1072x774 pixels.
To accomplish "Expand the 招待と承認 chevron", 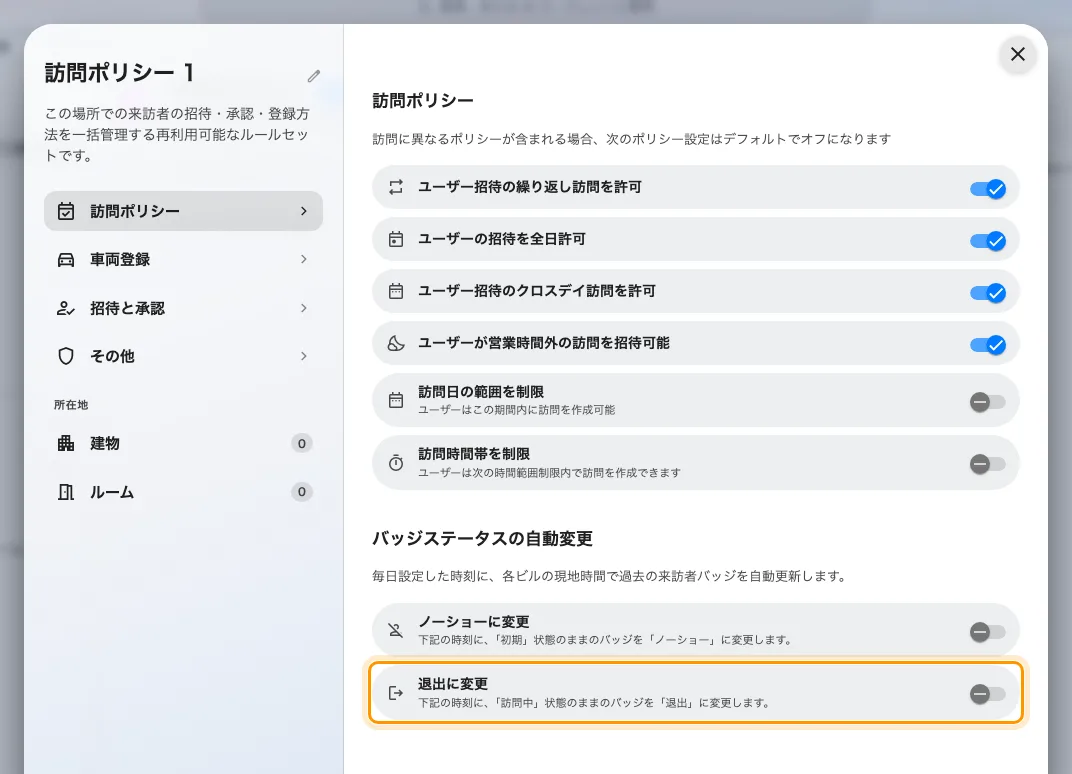I will (x=304, y=308).
